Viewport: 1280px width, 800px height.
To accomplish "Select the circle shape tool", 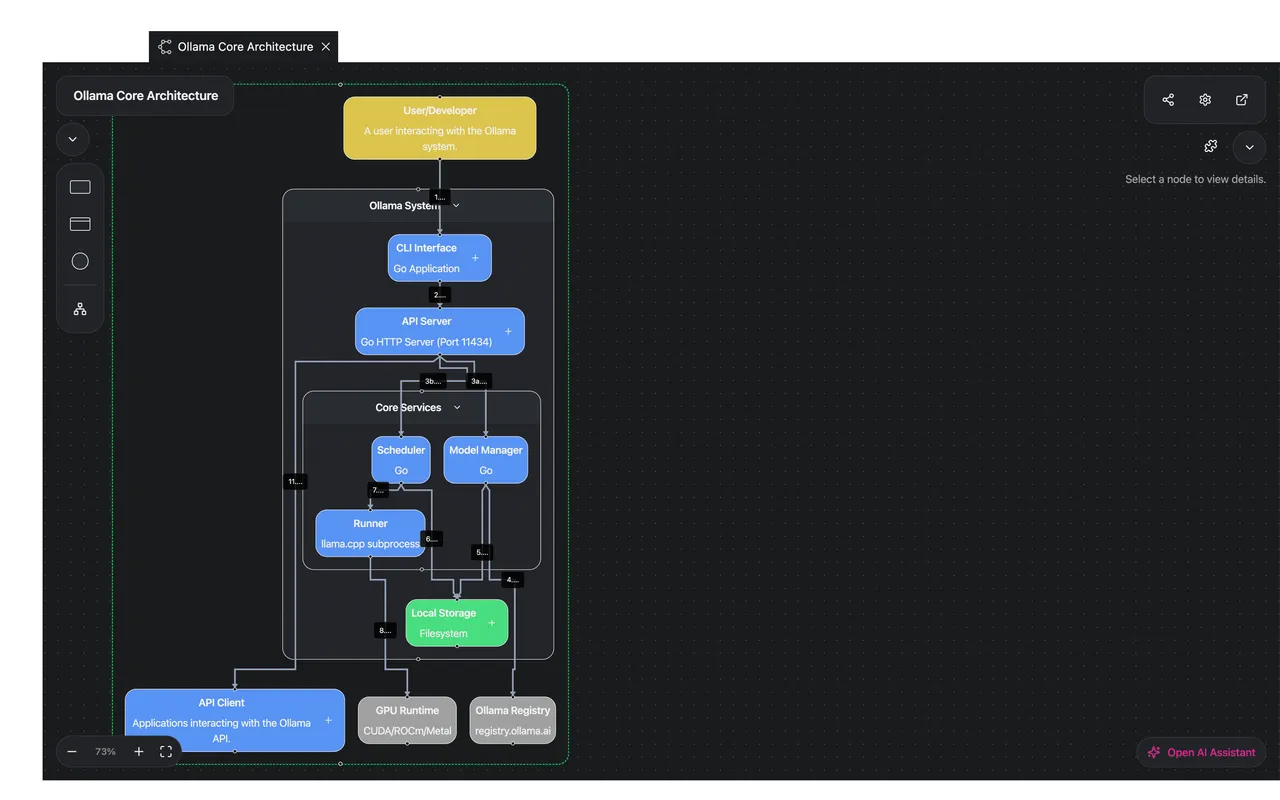I will (80, 261).
